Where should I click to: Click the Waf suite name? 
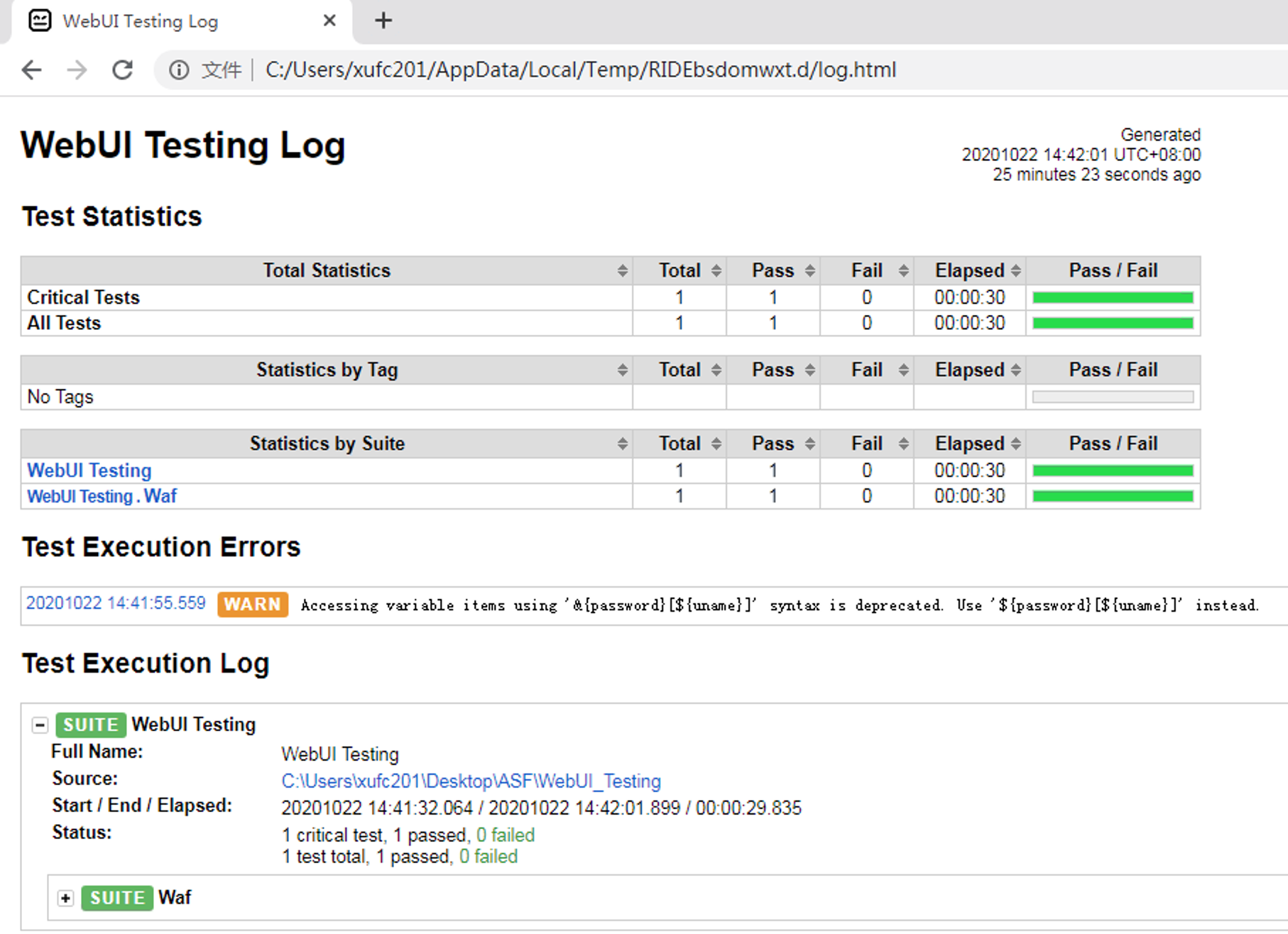coord(175,898)
